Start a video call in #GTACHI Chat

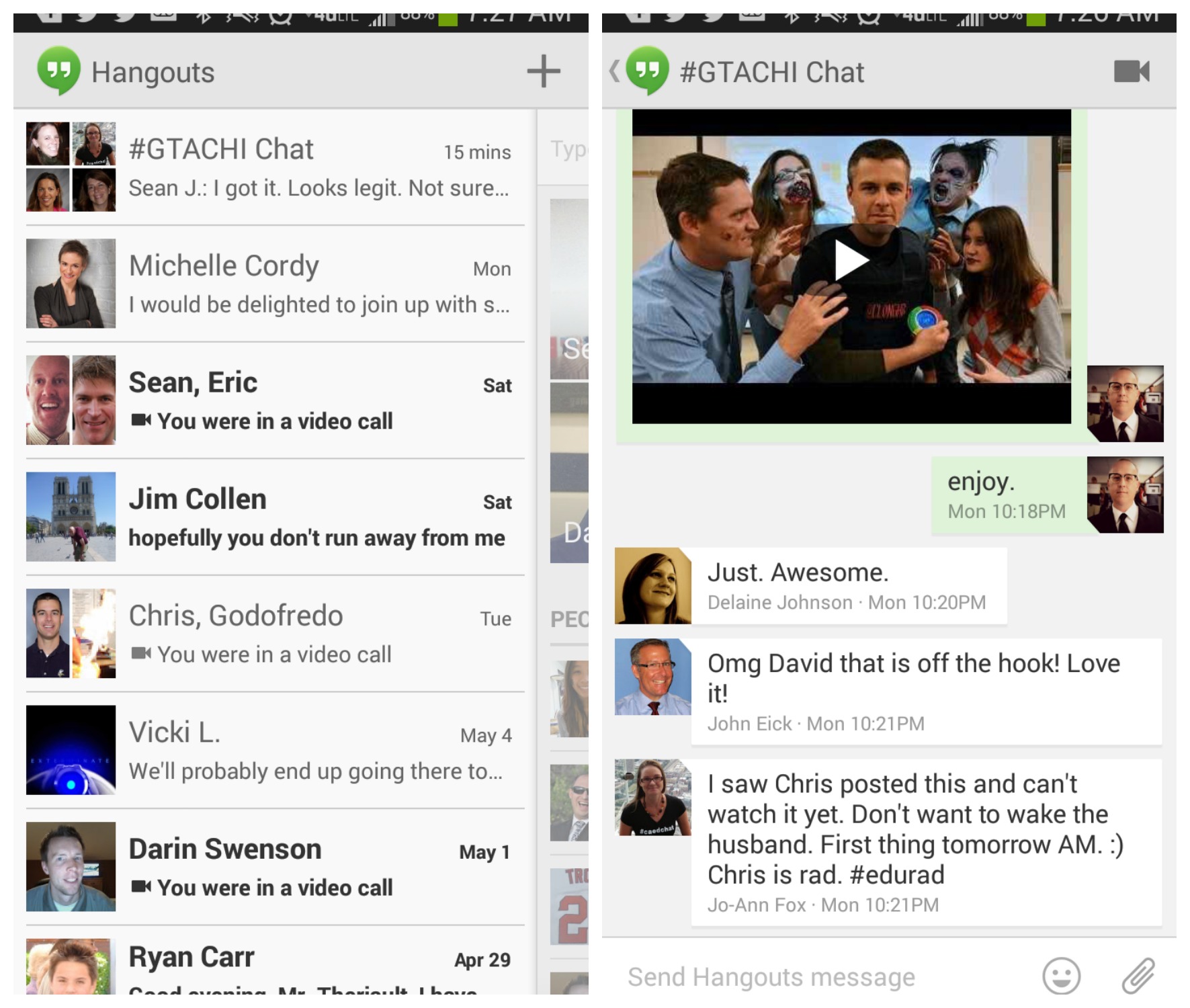(1132, 71)
